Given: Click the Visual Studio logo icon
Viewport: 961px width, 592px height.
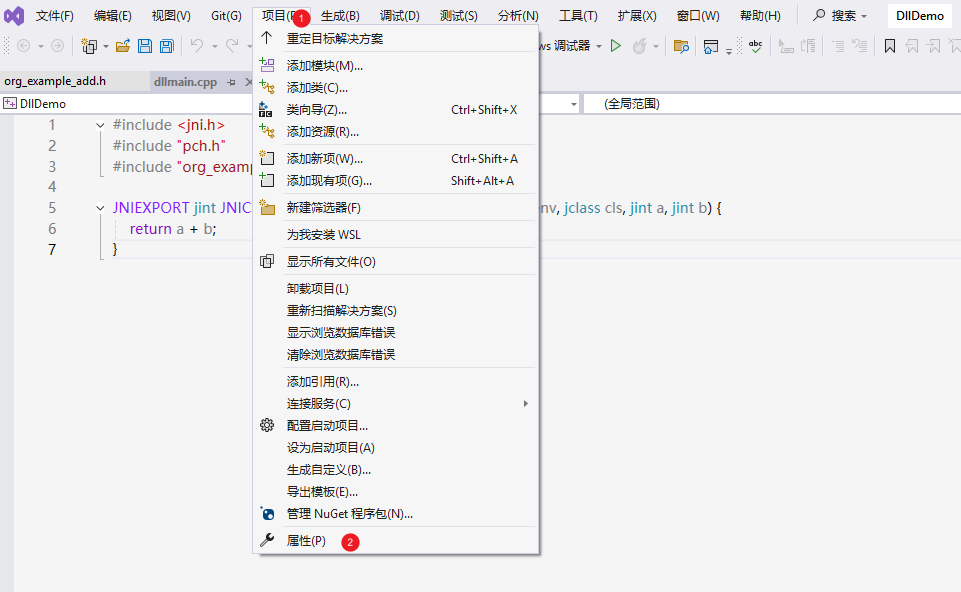Looking at the screenshot, I should point(13,15).
